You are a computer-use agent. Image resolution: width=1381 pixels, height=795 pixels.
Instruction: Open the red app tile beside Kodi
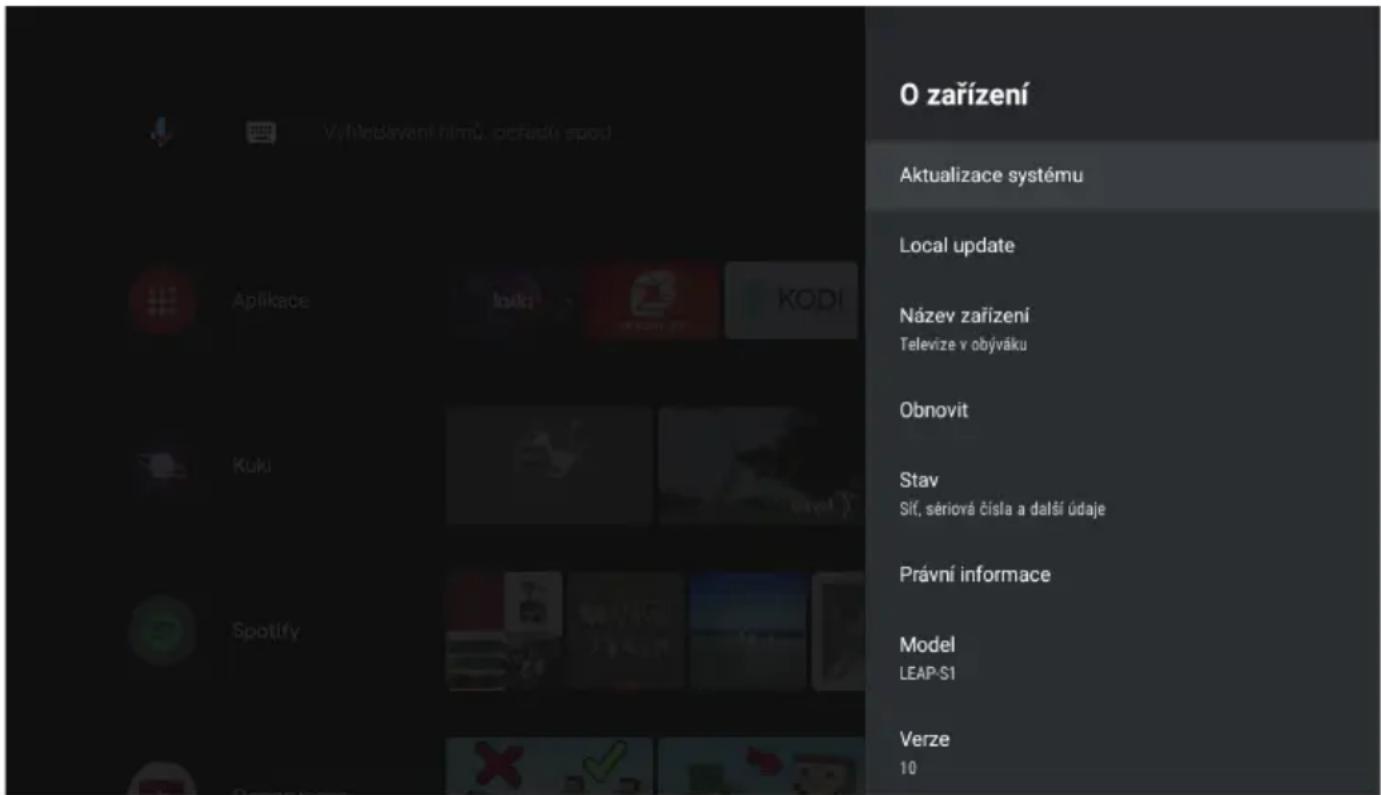click(x=652, y=300)
